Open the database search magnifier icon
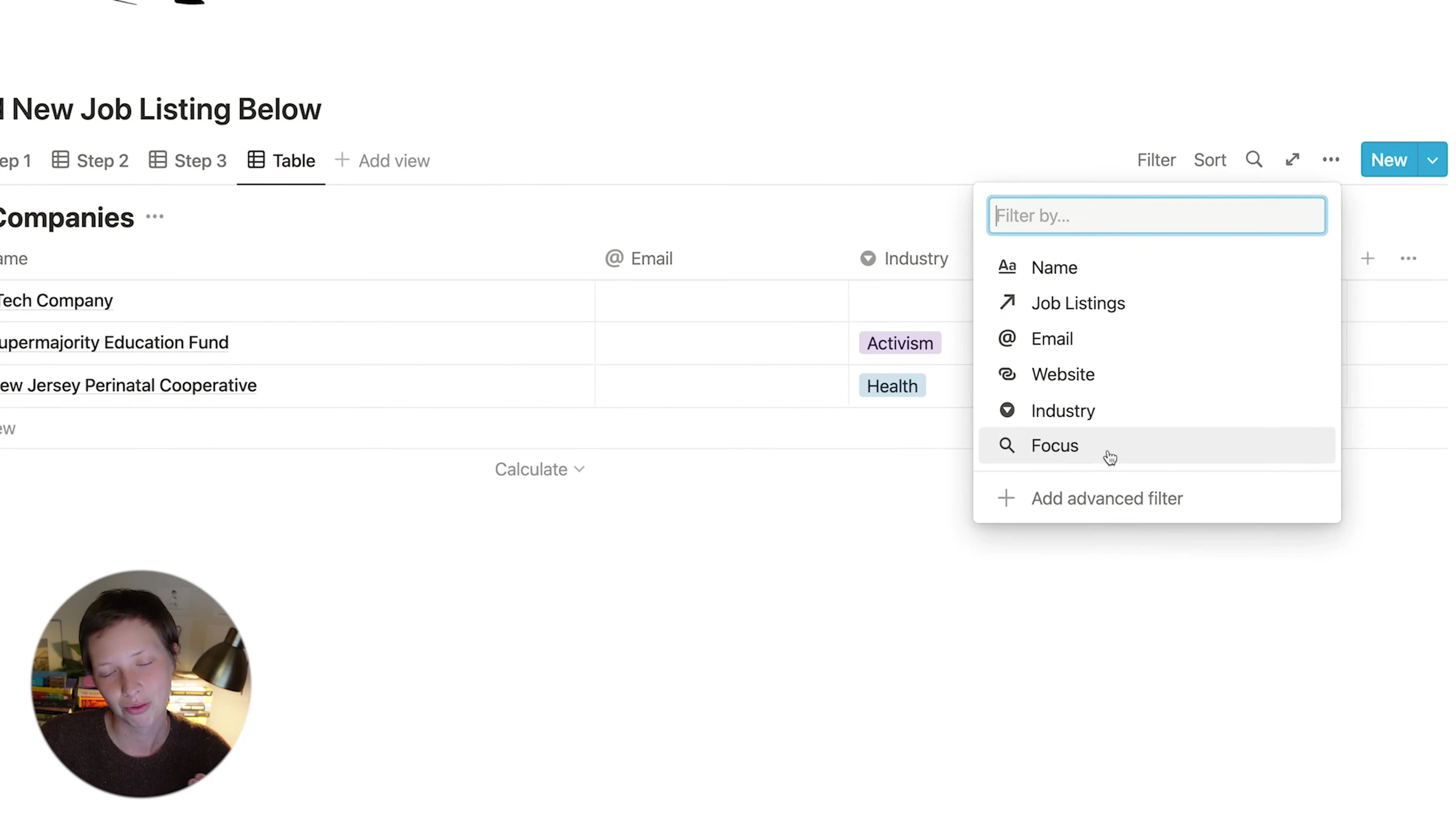 (1254, 160)
